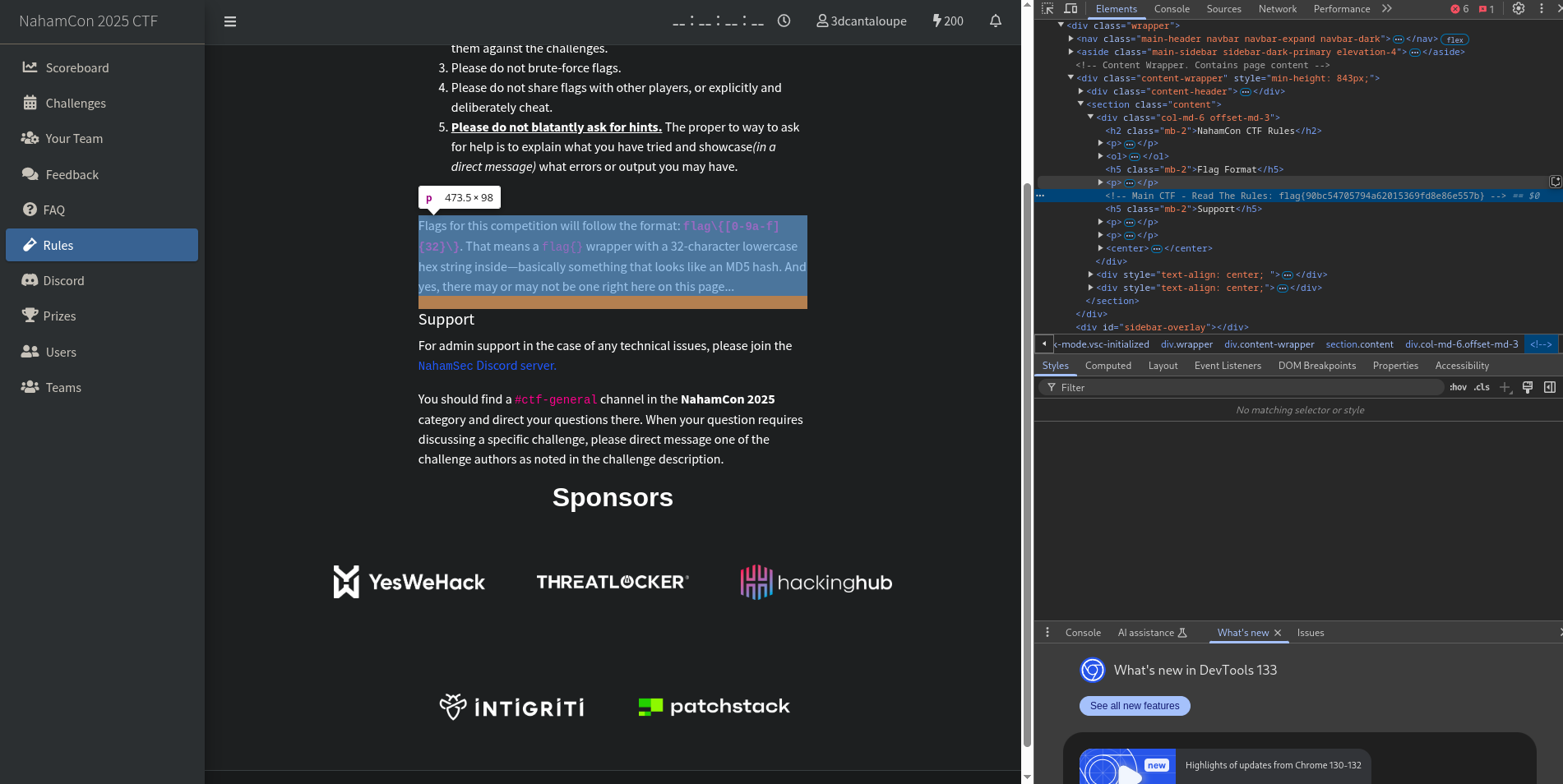Toggle the device toolbar emulation icon

(x=1071, y=9)
